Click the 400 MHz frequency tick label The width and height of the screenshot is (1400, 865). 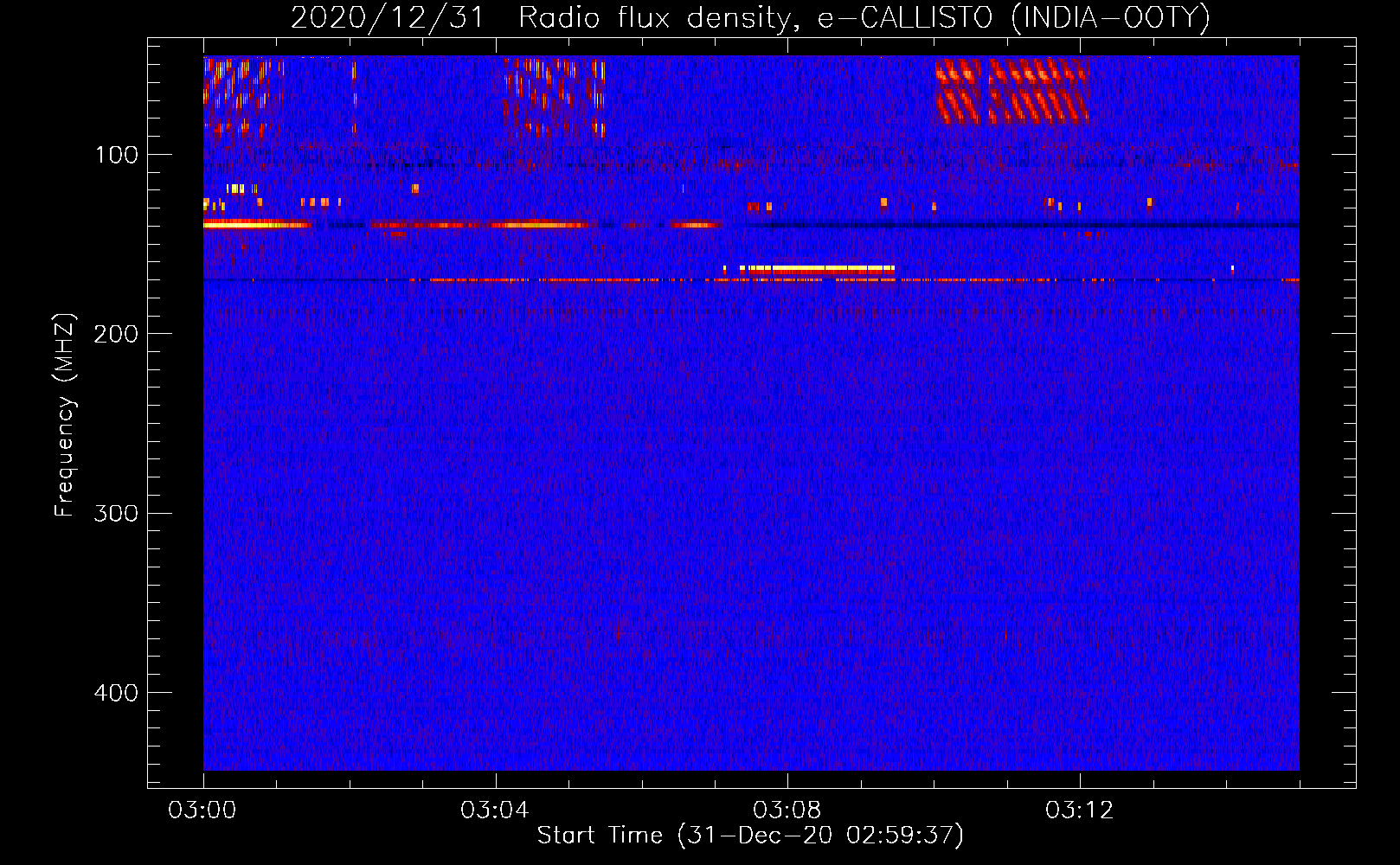point(116,693)
